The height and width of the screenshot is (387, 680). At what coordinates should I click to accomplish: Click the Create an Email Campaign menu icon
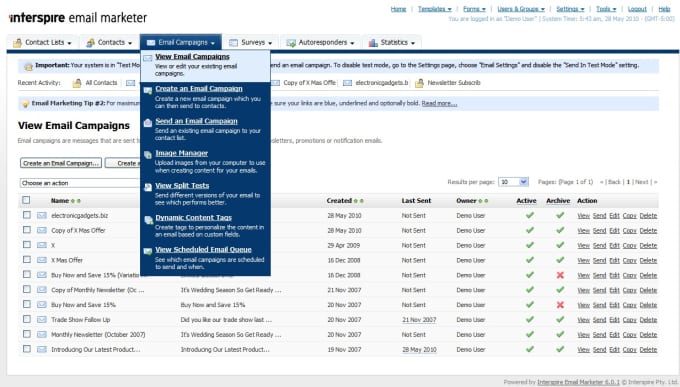[x=148, y=90]
